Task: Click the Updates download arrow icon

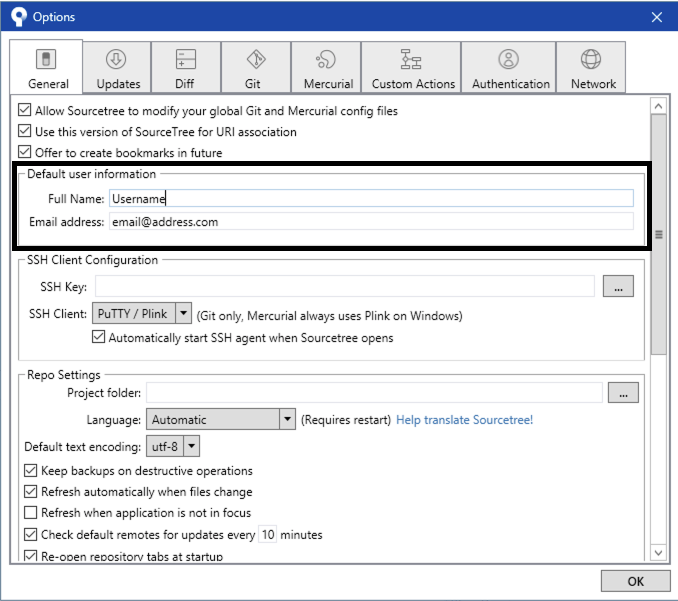Action: [116, 59]
